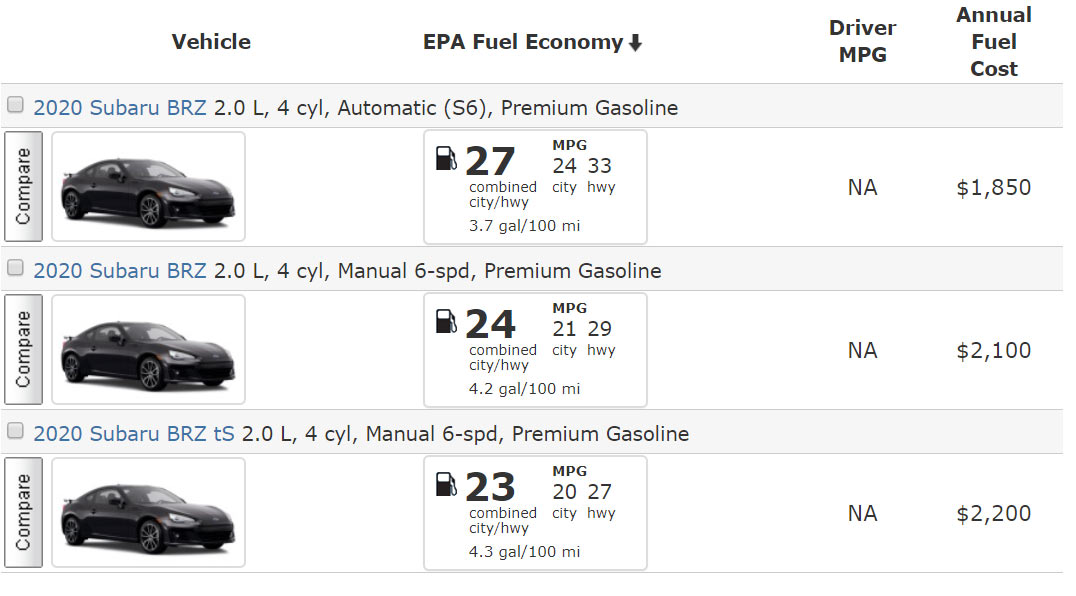The width and height of the screenshot is (1076, 596).
Task: Check the BRZ Manual 6-spd checkbox
Action: tap(15, 268)
